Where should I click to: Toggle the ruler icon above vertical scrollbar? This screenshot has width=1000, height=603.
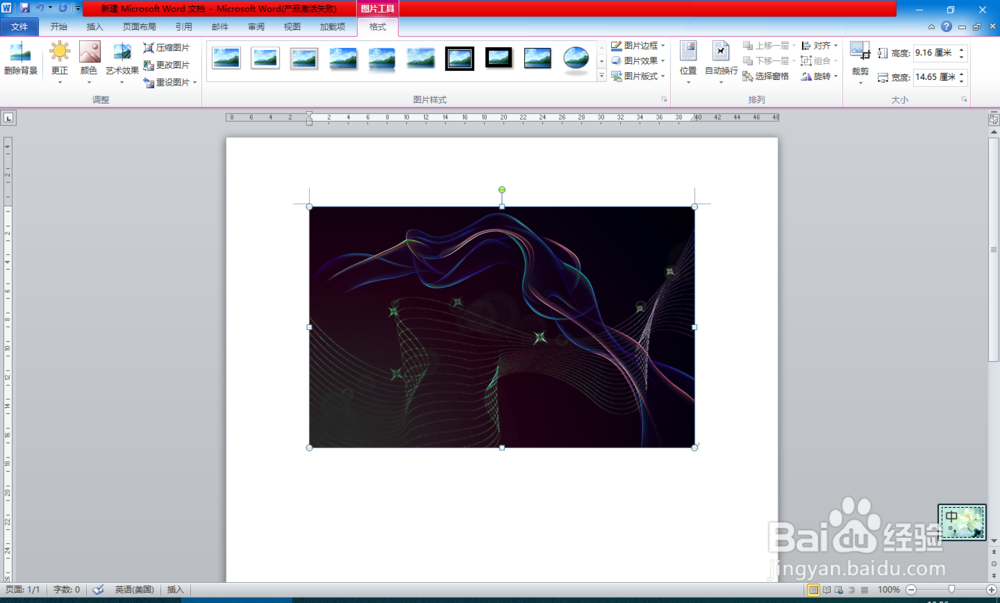click(x=994, y=119)
